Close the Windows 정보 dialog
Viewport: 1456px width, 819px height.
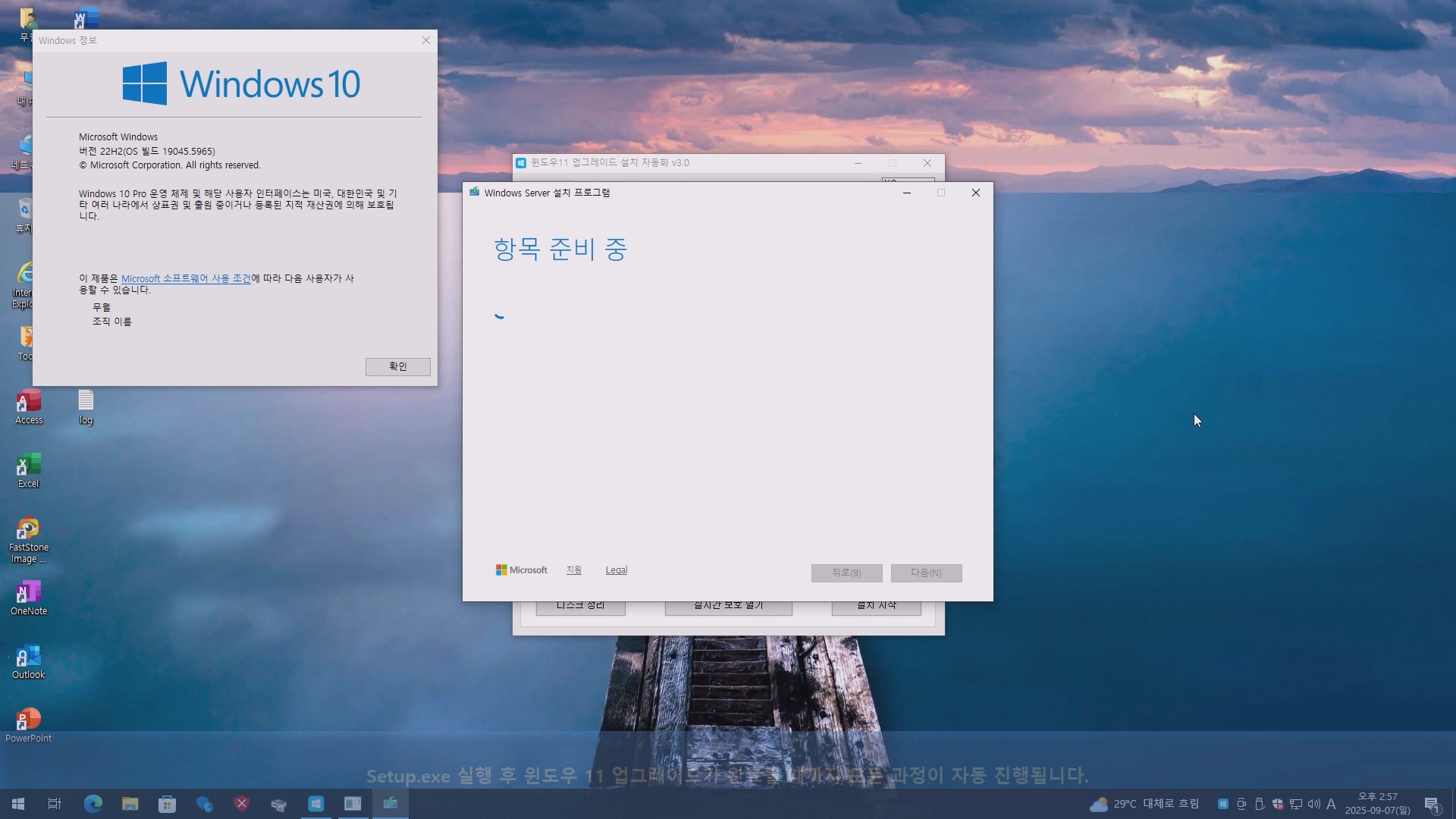coord(426,40)
